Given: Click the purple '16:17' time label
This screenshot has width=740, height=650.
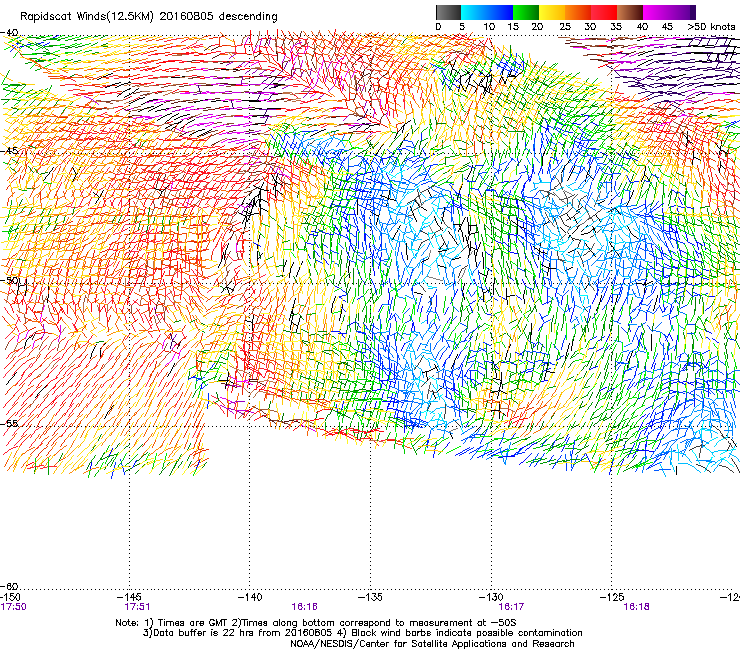Looking at the screenshot, I should coord(511,607).
